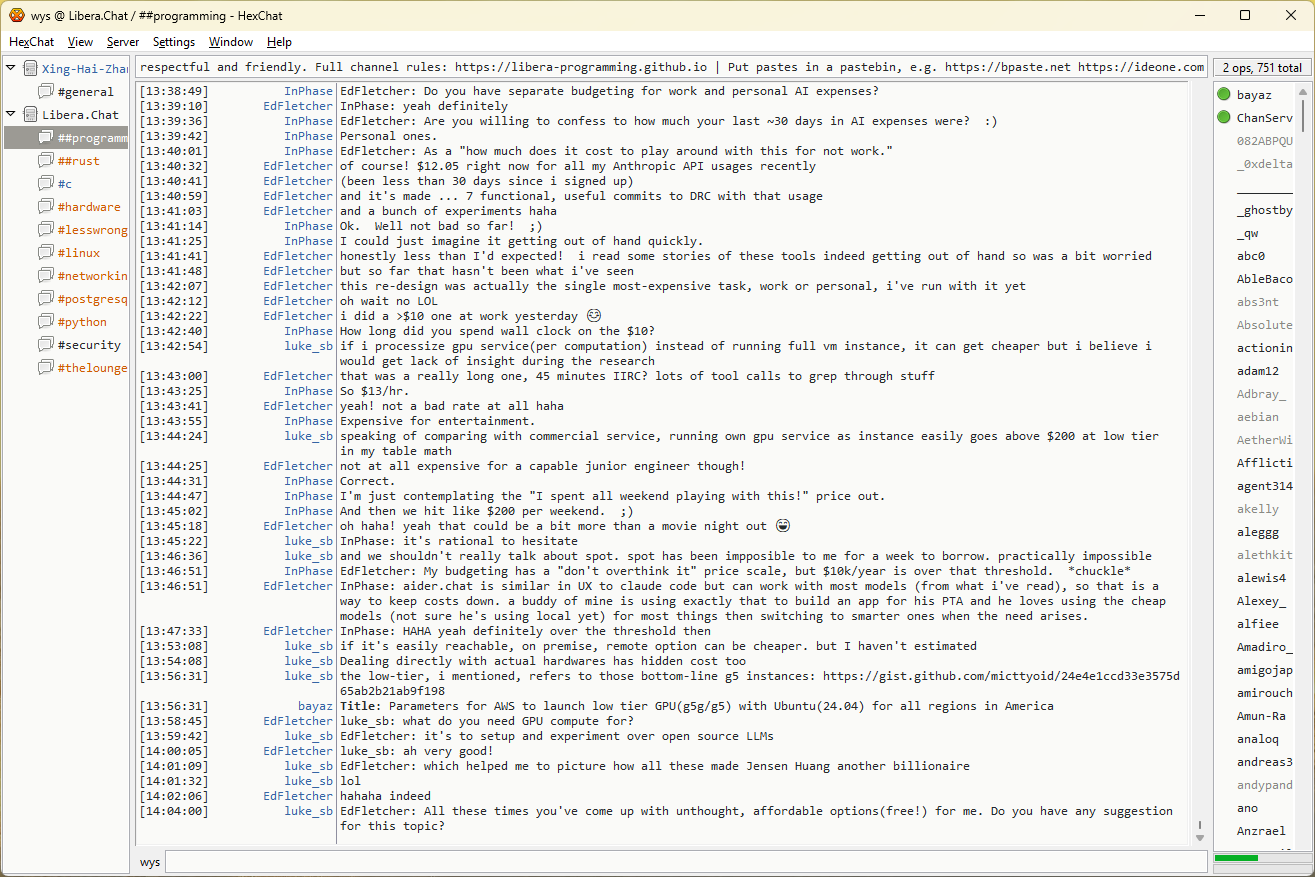Click the Xing-Hai-Zhai server icon
The image size is (1315, 877).
[30, 69]
